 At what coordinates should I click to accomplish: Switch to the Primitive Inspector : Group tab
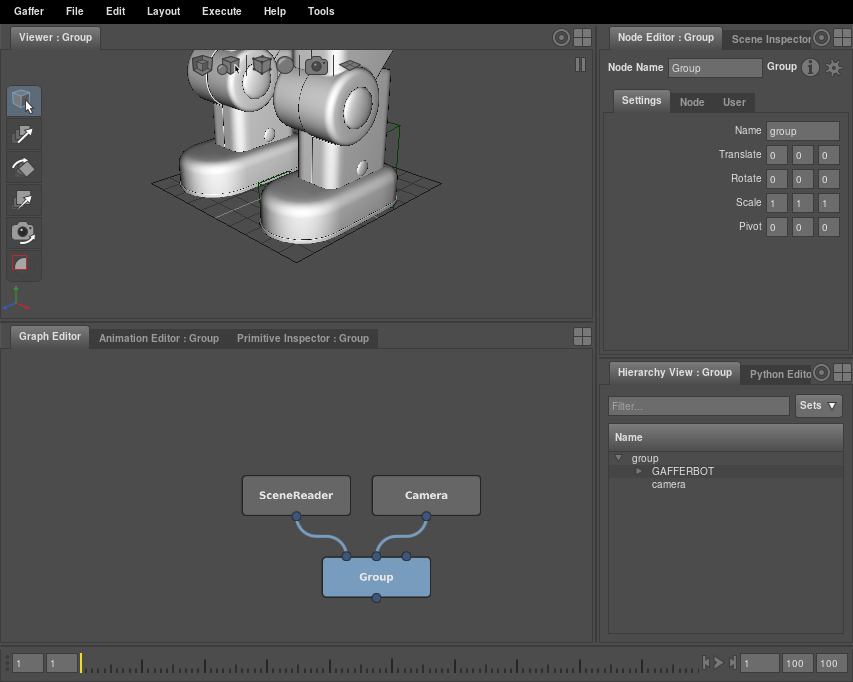[302, 338]
